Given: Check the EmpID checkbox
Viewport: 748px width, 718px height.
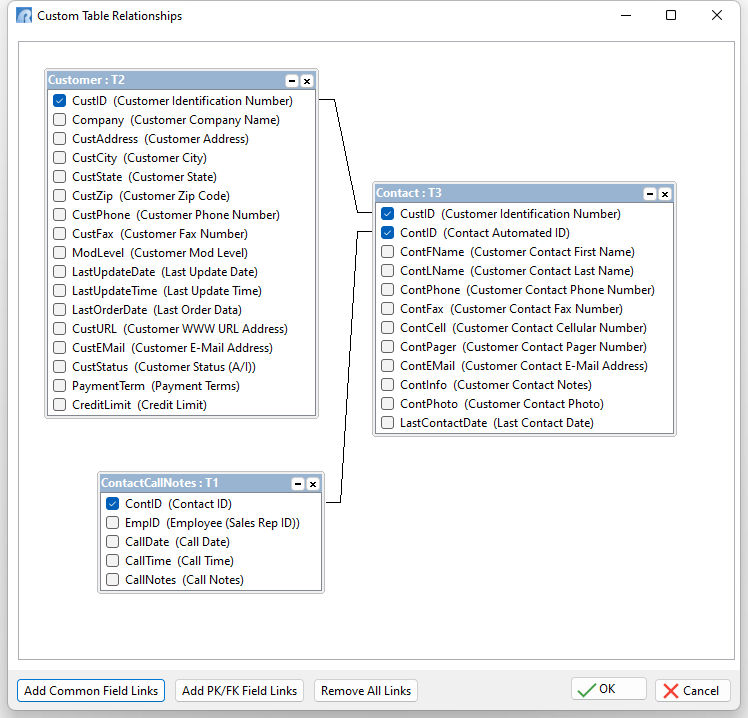Looking at the screenshot, I should click(113, 523).
